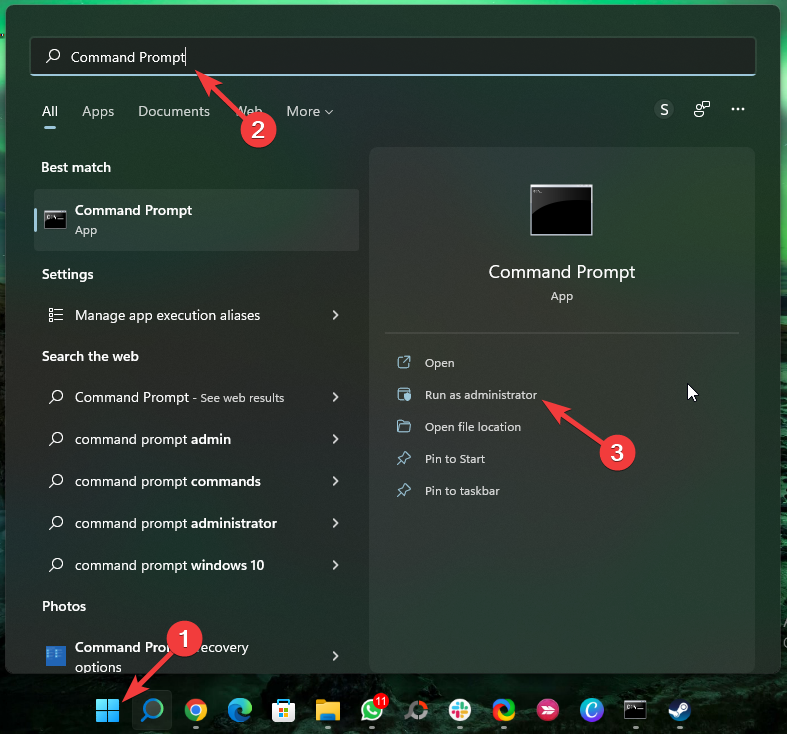Open File Explorer from the taskbar
This screenshot has width=787, height=734.
328,710
